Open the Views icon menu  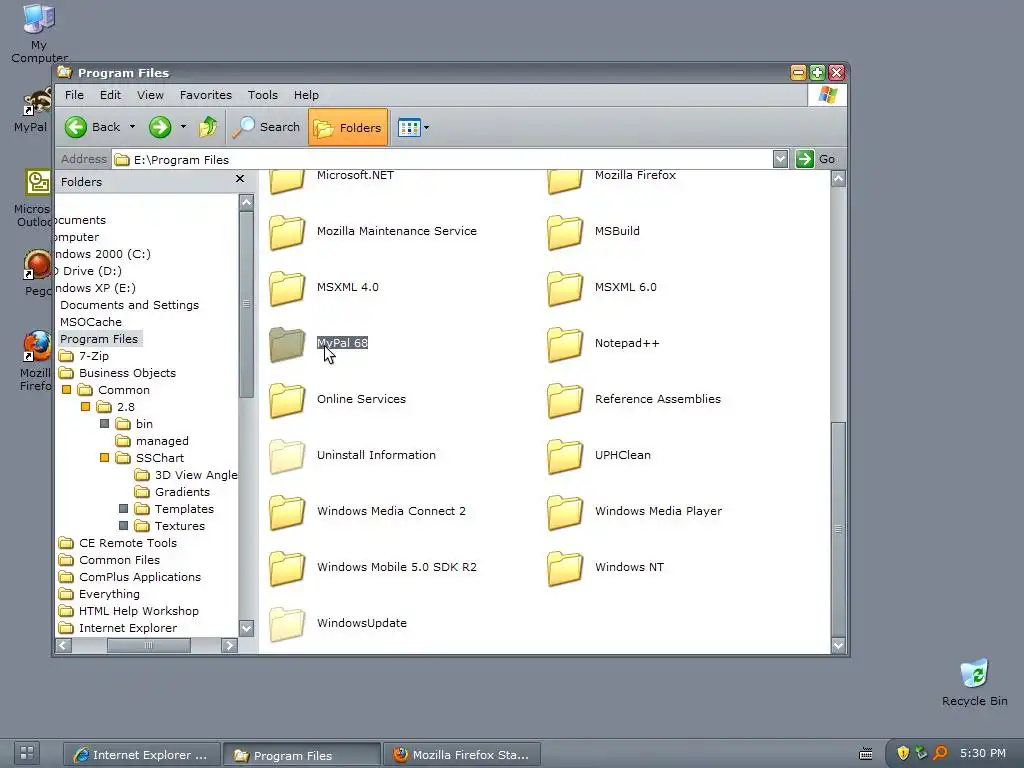pyautogui.click(x=409, y=127)
